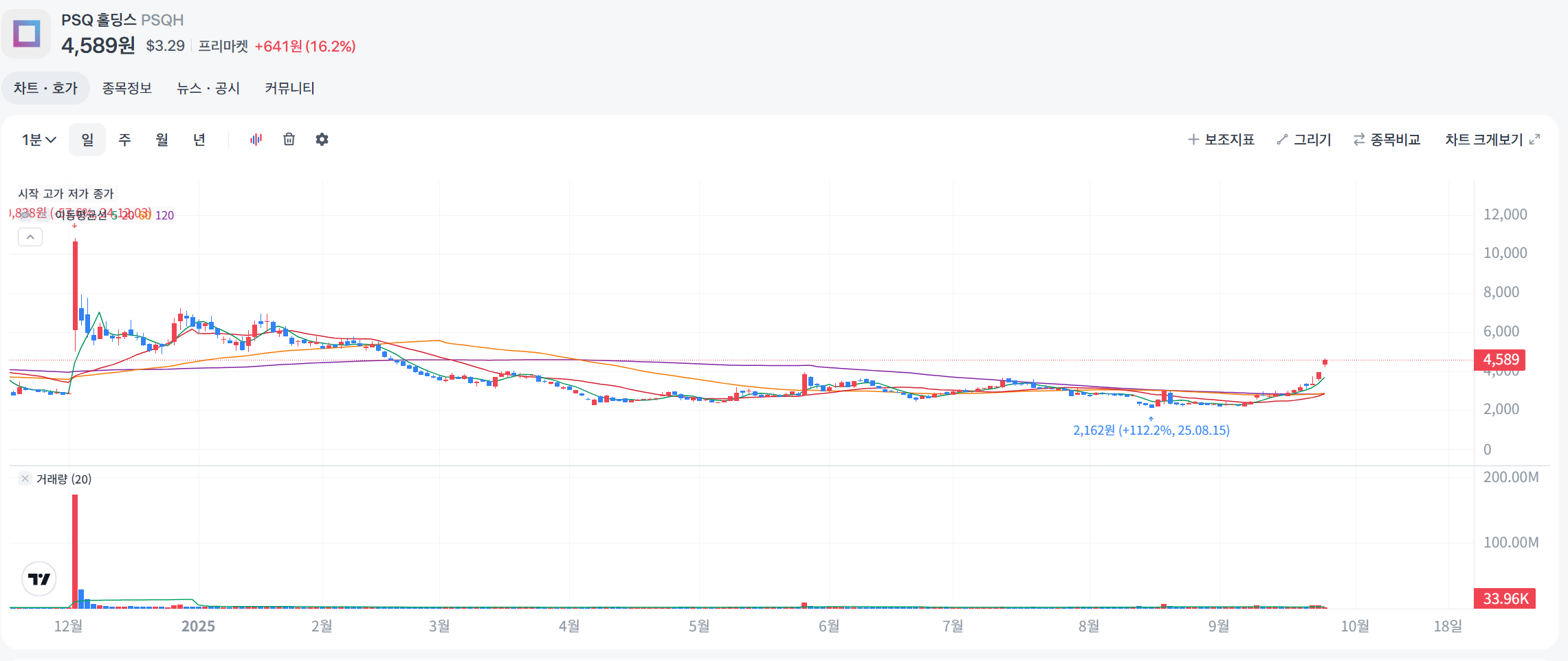Click the TradingView logo badge
The height and width of the screenshot is (661, 1568).
tap(39, 579)
